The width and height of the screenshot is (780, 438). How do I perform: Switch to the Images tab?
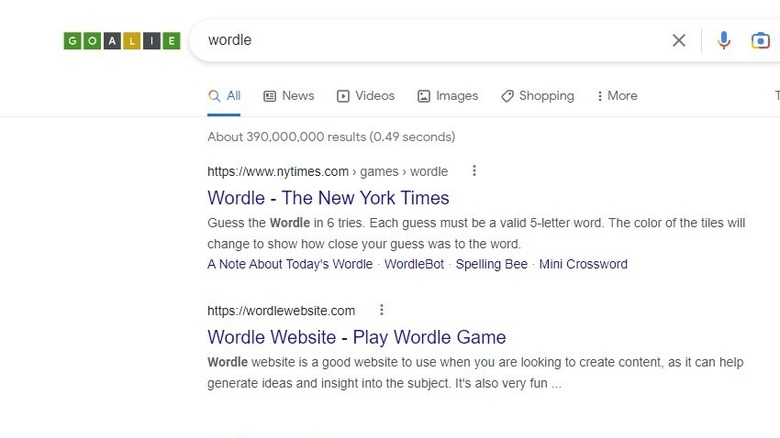pos(447,96)
